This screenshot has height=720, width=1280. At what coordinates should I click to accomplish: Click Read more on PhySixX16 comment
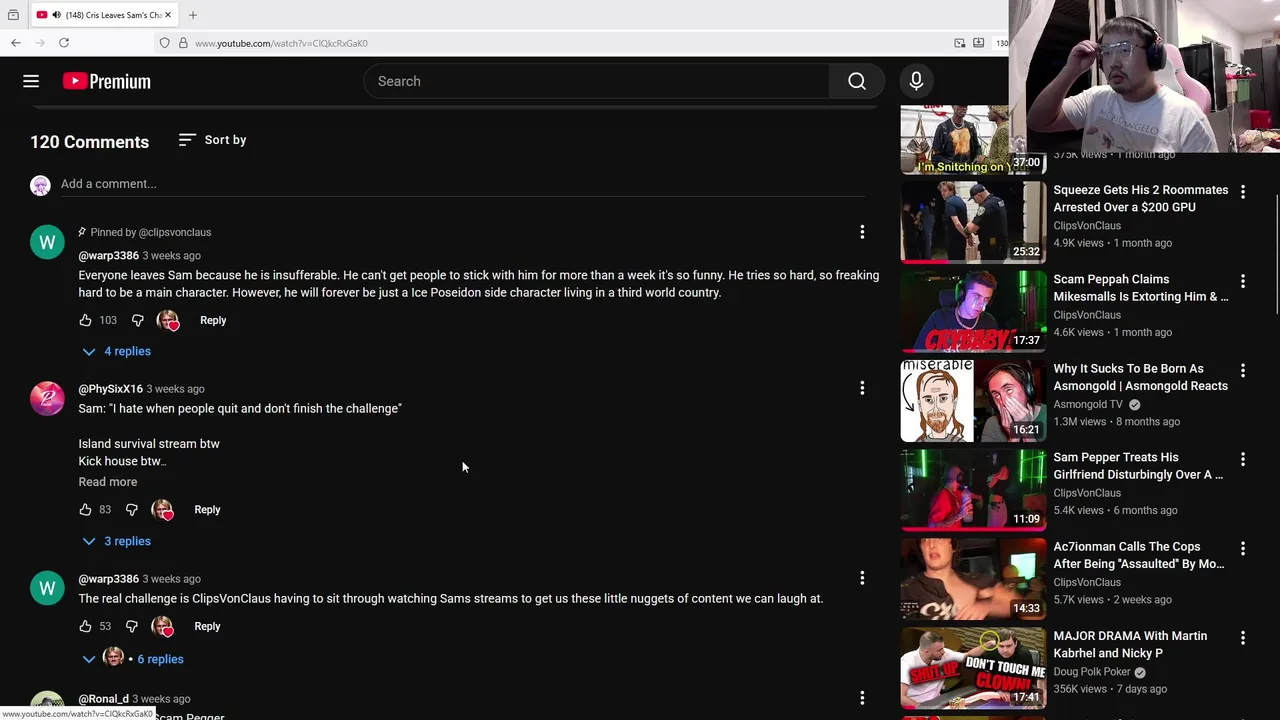coord(108,482)
